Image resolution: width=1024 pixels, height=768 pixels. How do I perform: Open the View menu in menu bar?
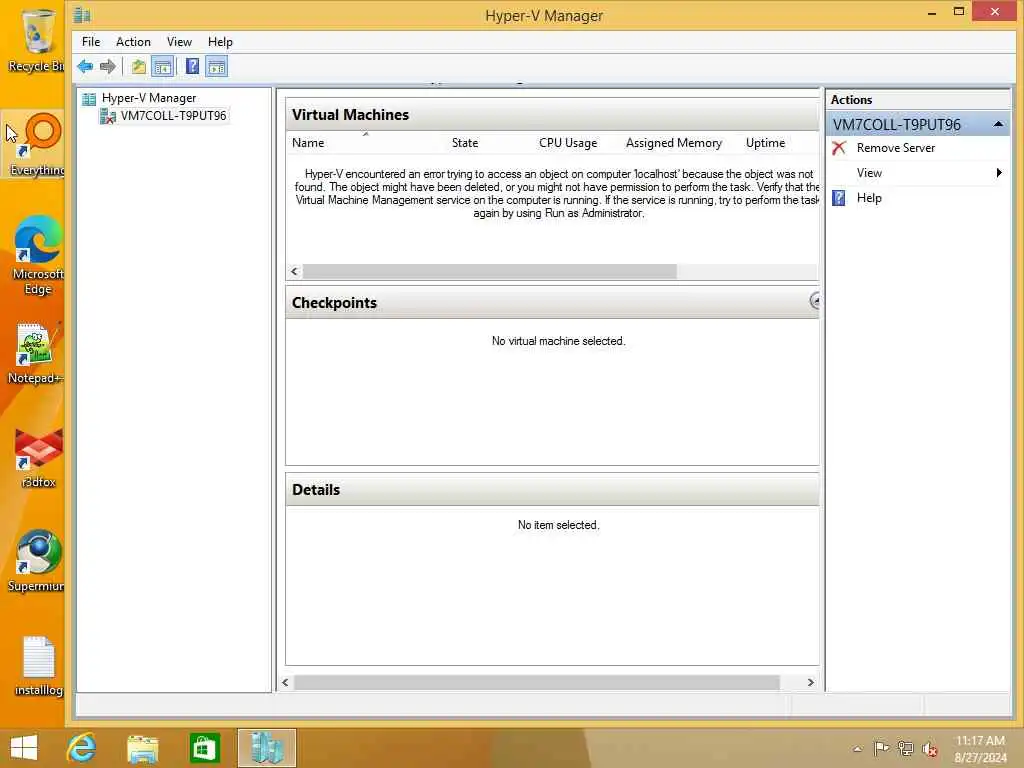coord(179,42)
